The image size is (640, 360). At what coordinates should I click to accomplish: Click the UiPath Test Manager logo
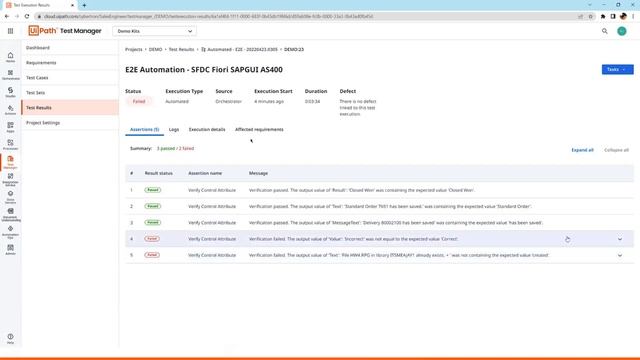click(x=65, y=31)
